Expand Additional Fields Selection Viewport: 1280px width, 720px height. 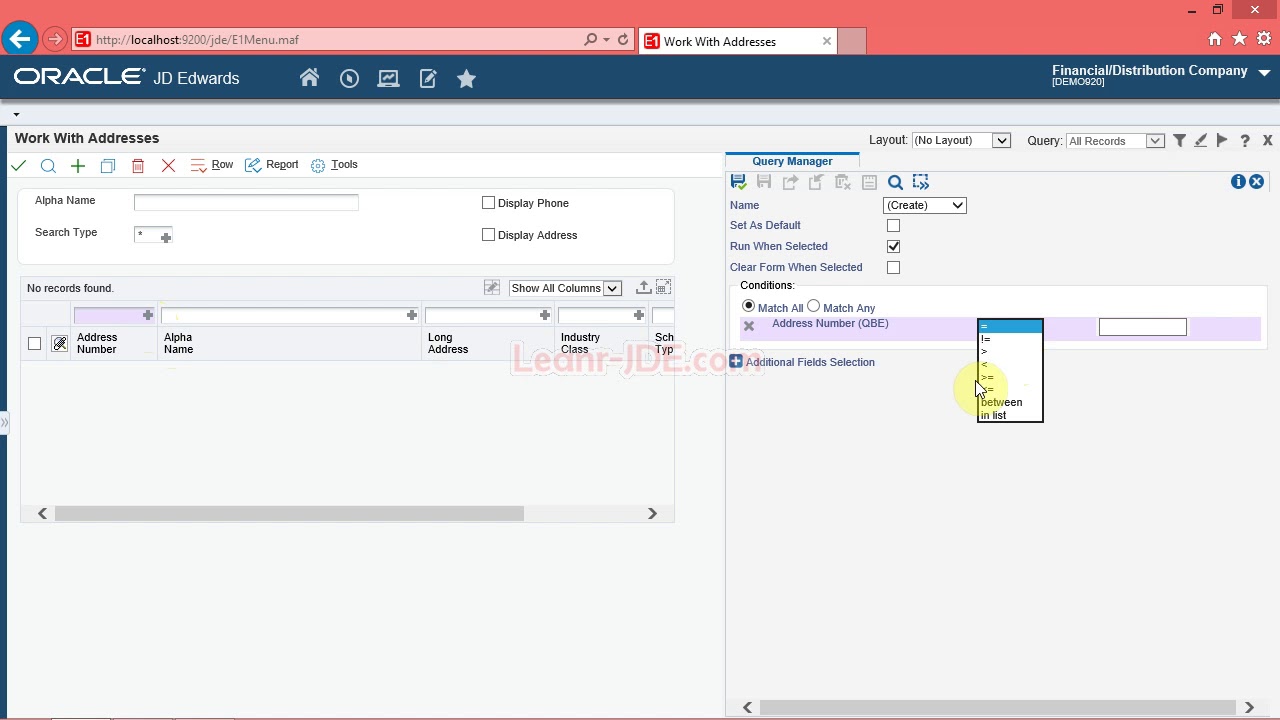click(736, 362)
